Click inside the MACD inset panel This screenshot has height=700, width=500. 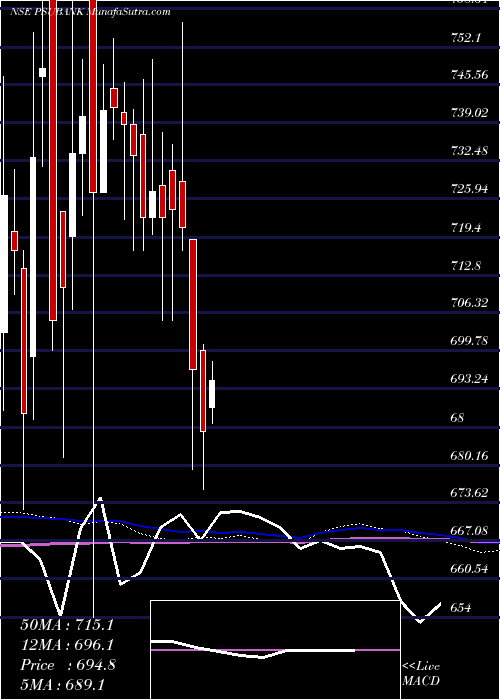tap(275, 650)
